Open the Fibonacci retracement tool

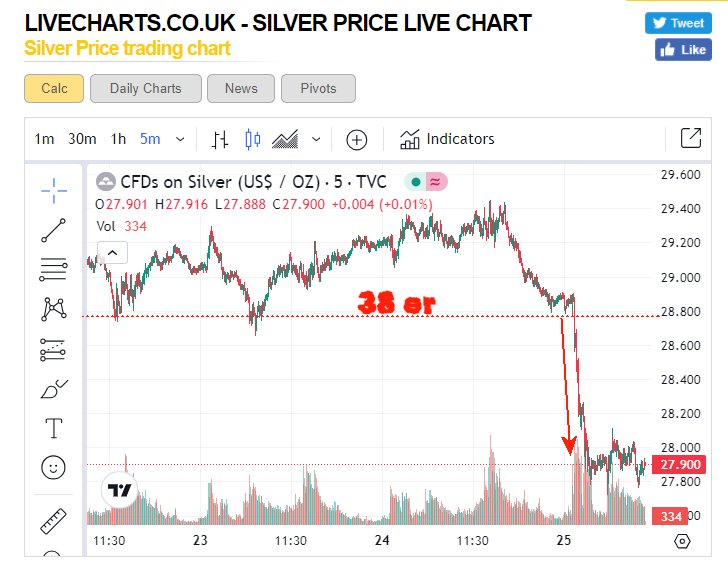[54, 269]
